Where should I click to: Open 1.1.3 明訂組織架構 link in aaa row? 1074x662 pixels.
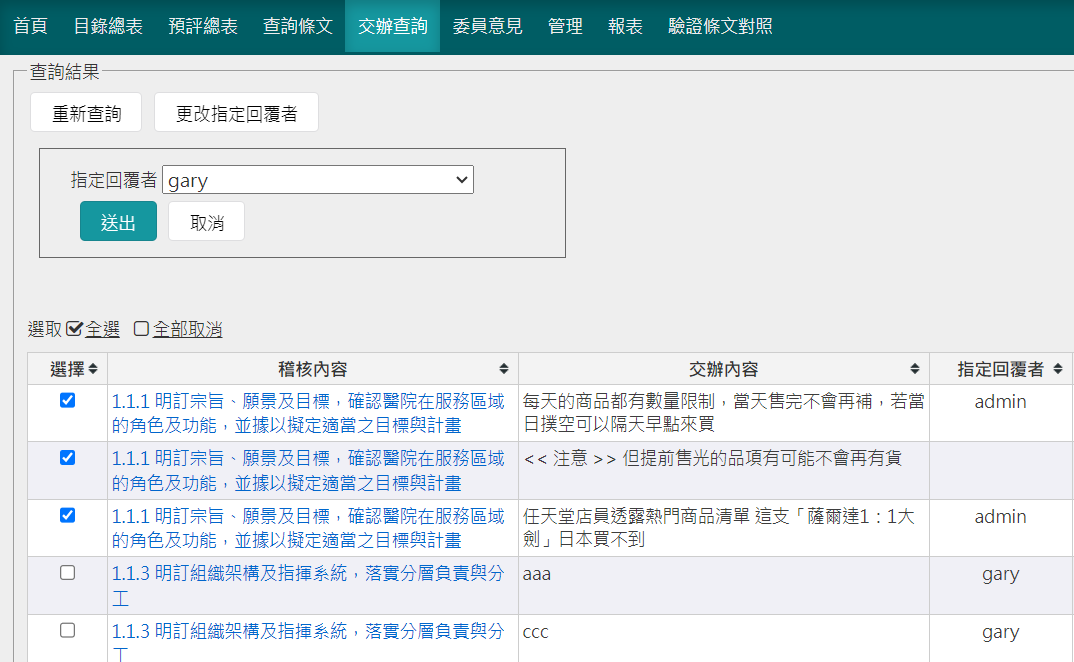coord(308,574)
